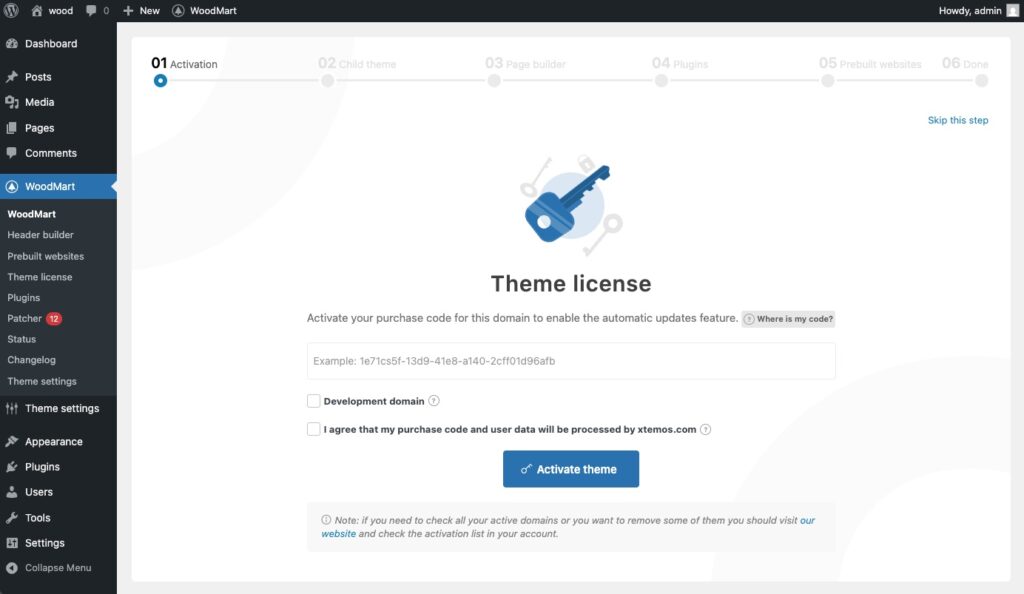
Task: Click the active Activation step dot
Action: click(x=160, y=81)
